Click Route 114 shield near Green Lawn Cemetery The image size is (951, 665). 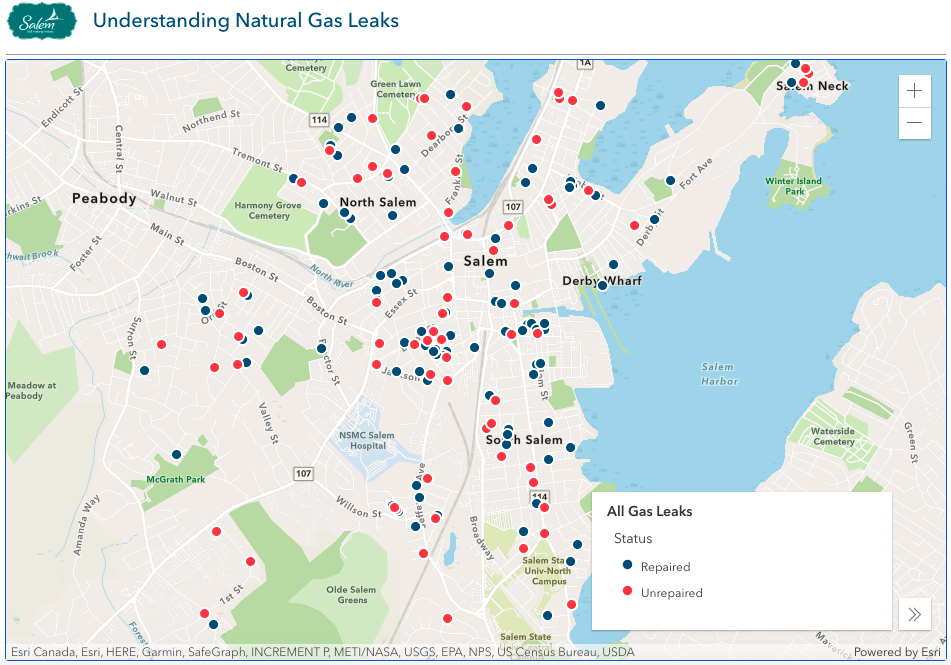[320, 120]
